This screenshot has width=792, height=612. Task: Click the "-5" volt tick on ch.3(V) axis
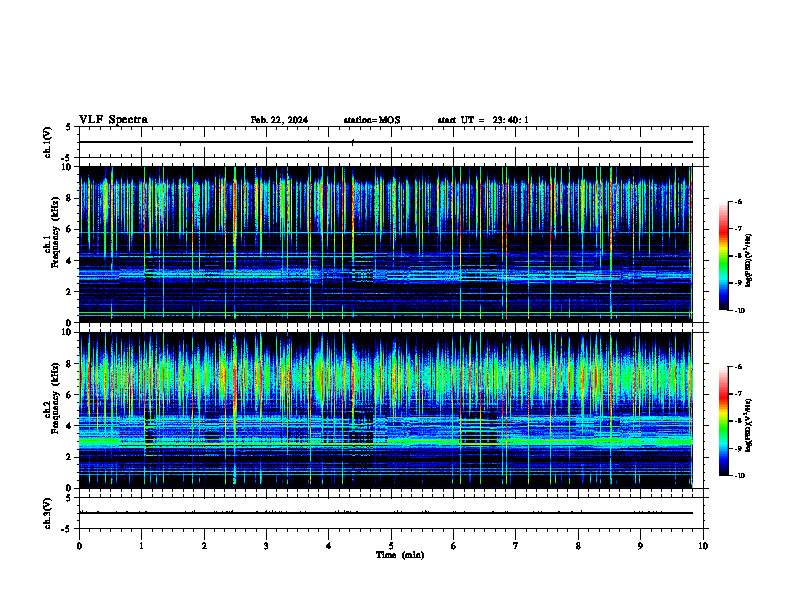66,529
